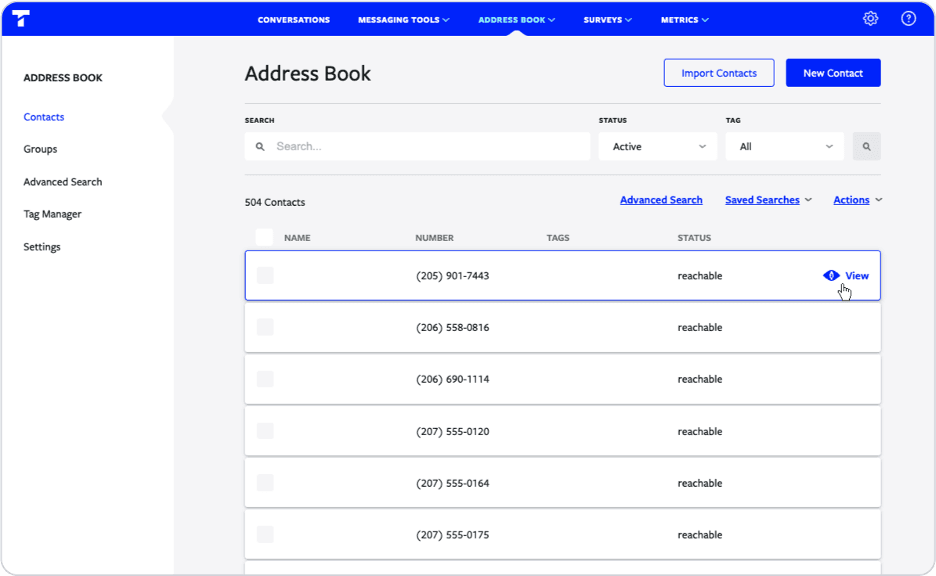
Task: Click the number (207) 555-0164
Action: coord(452,483)
